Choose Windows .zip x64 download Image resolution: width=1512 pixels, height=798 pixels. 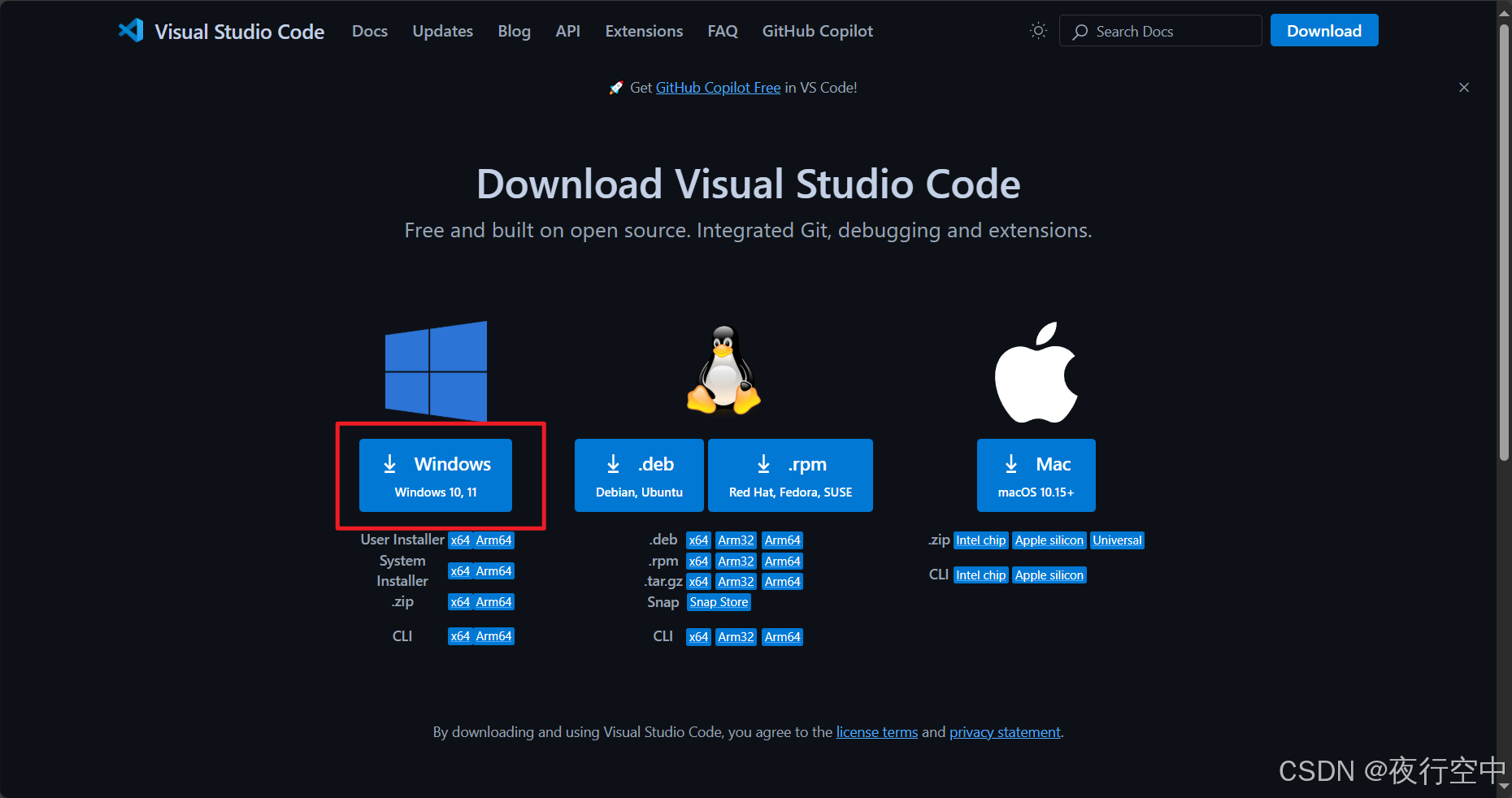point(460,602)
